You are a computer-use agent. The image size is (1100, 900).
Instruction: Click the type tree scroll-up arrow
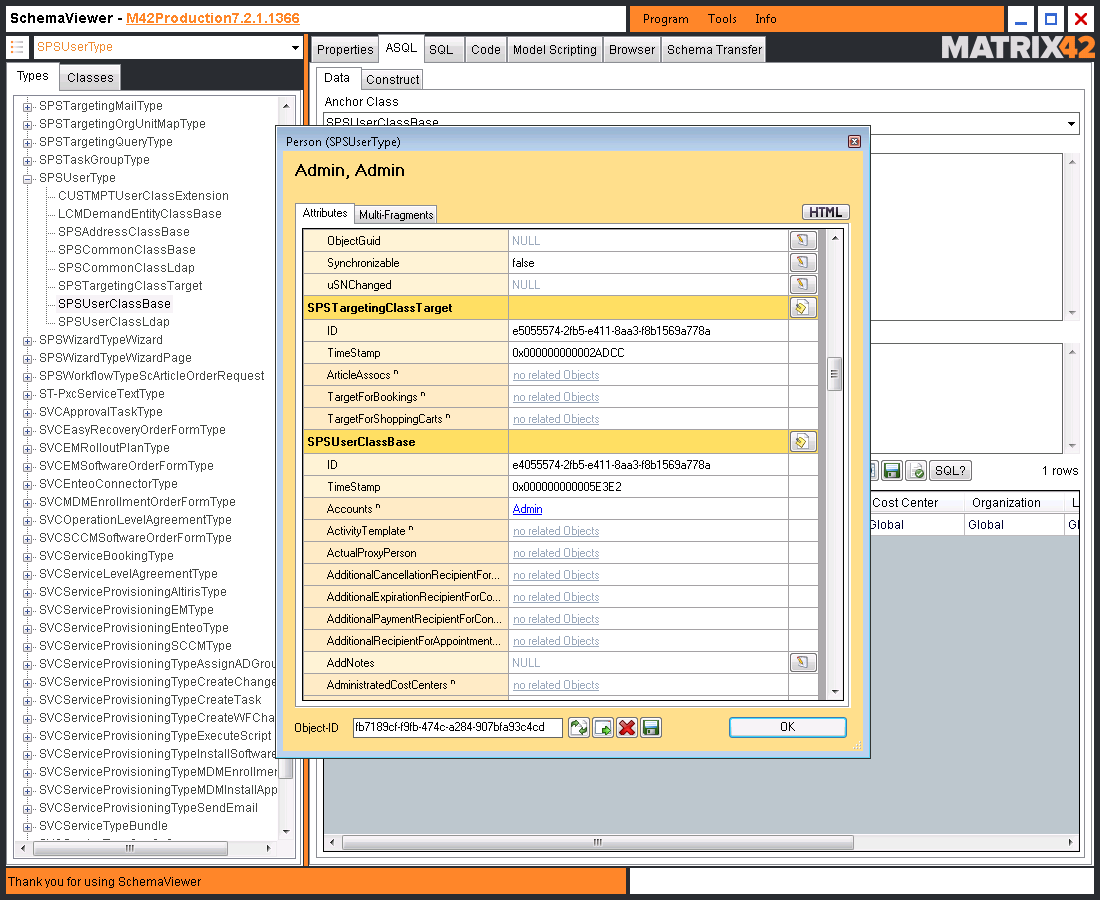286,106
